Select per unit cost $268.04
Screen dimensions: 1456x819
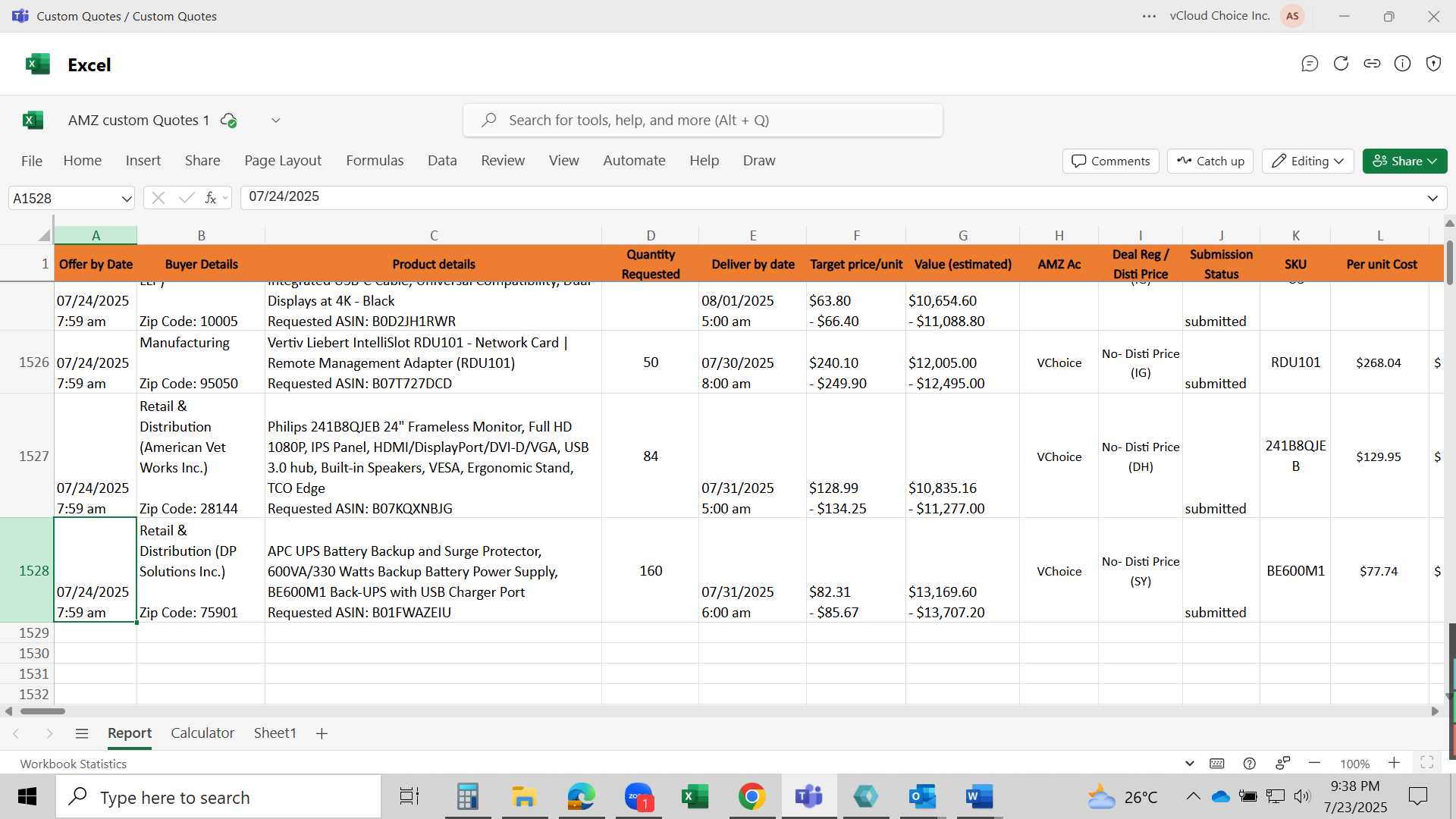click(x=1379, y=362)
